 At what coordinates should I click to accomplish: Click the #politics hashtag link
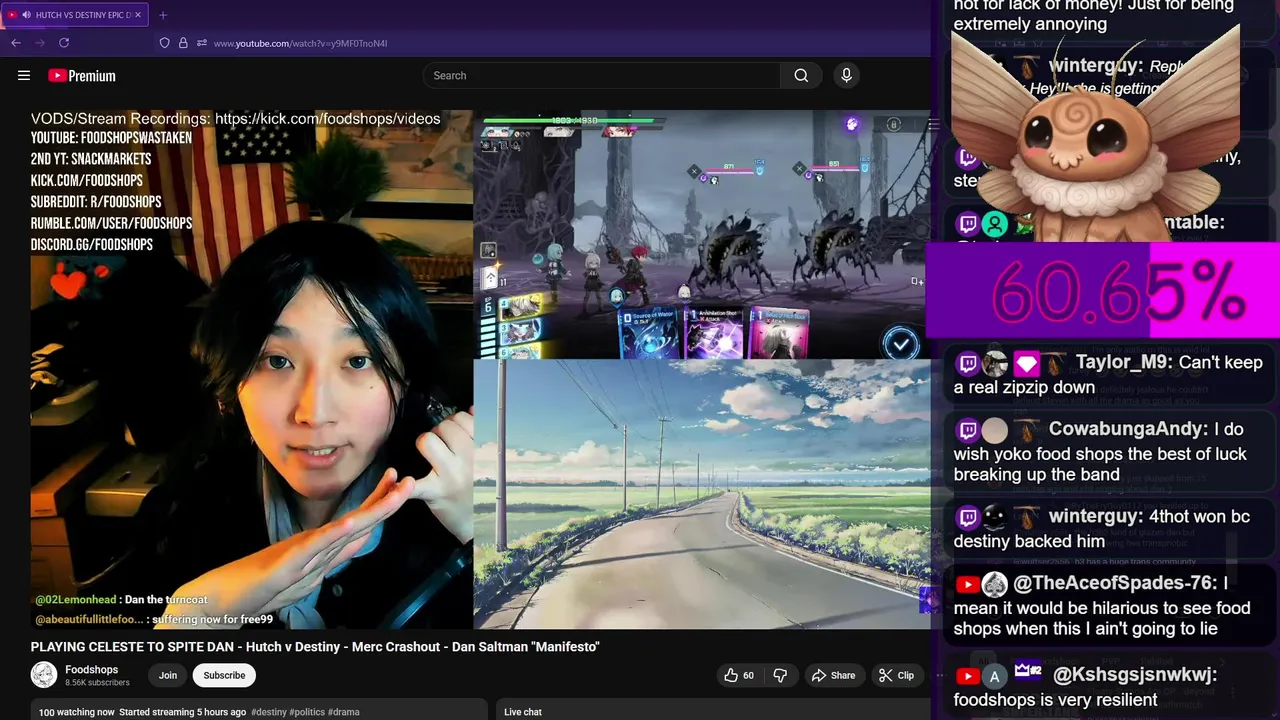[x=309, y=712]
